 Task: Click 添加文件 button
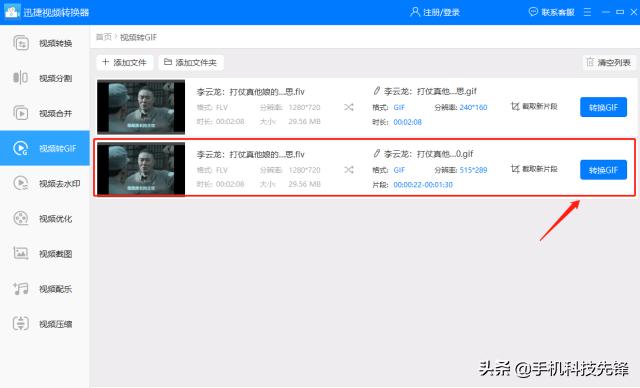tap(125, 62)
